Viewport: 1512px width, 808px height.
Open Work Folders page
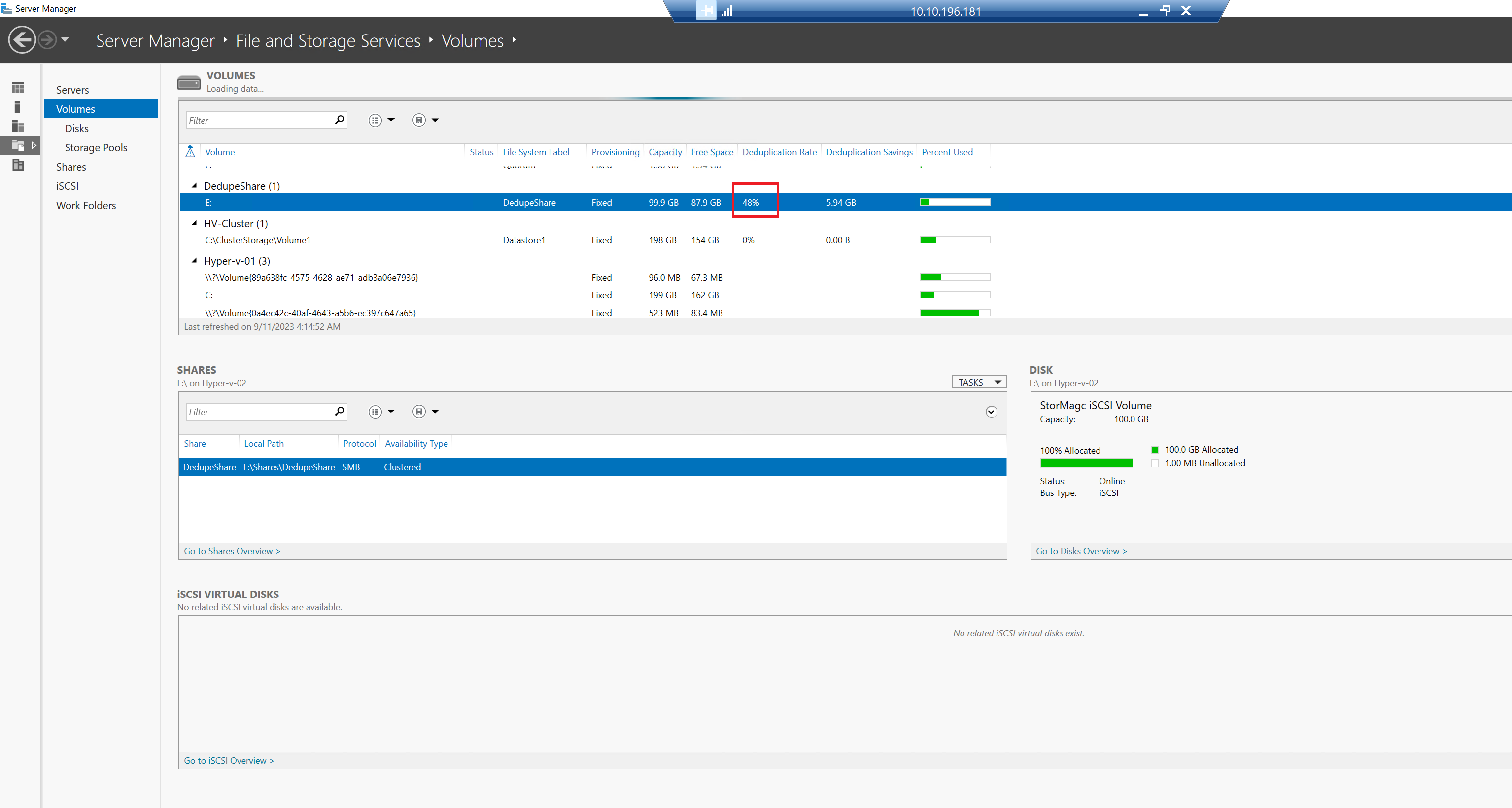[86, 205]
